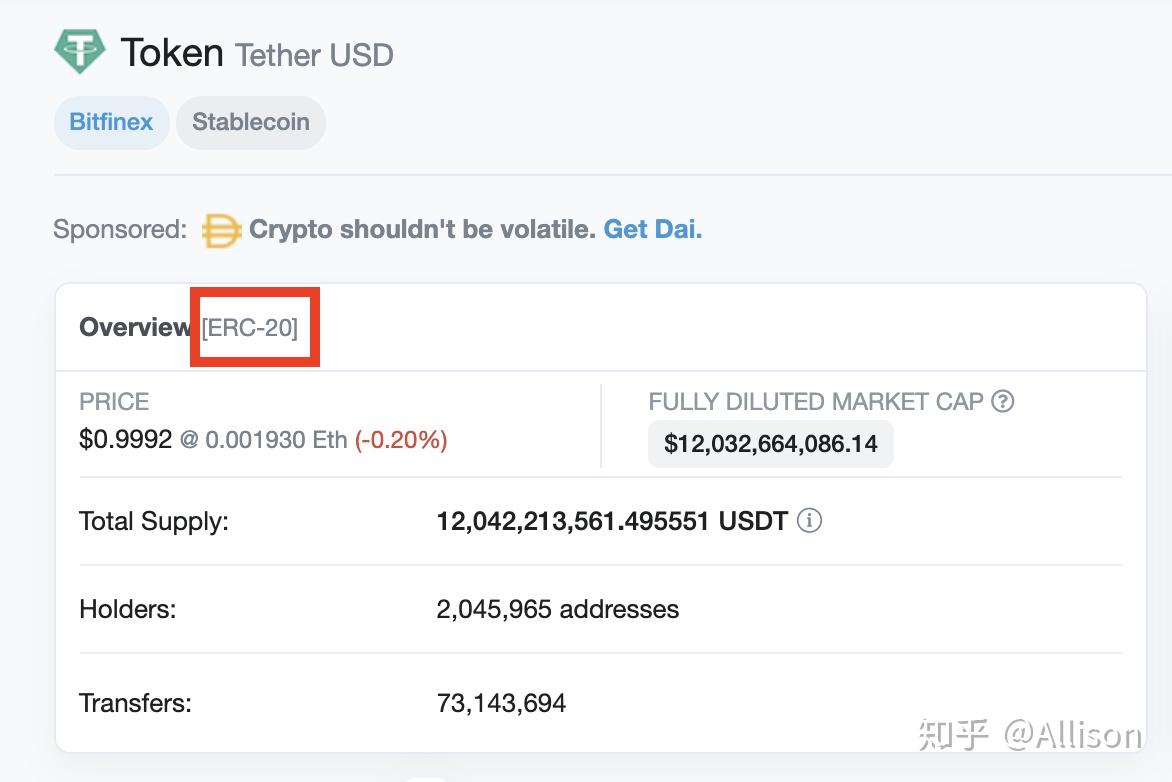1172x782 pixels.
Task: Click the Tether USD token name
Action: (314, 56)
